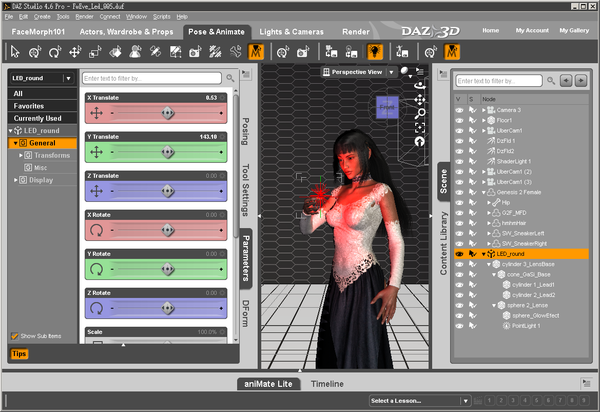Select the Favorites filter
The width and height of the screenshot is (600, 412).
click(x=42, y=106)
